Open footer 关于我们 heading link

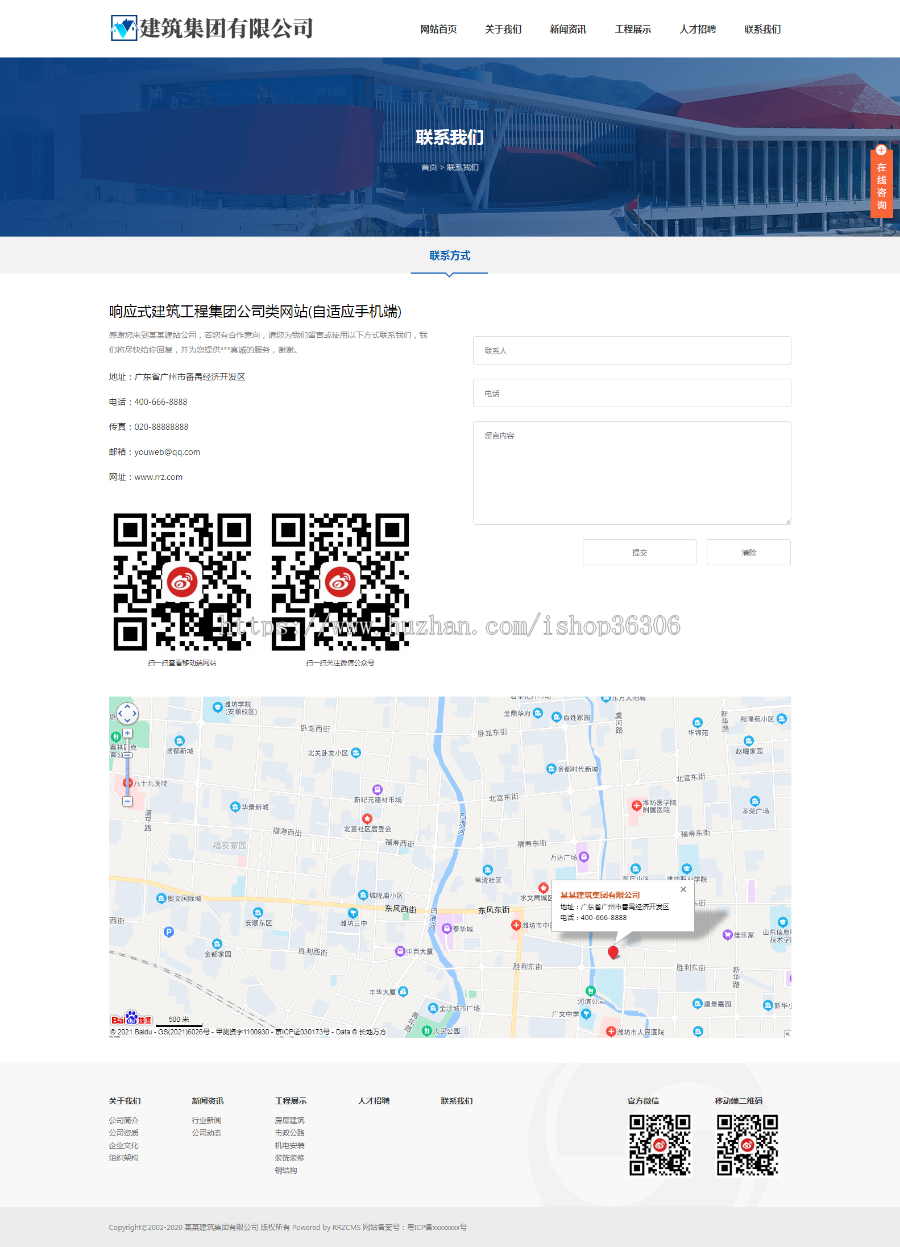click(124, 1100)
